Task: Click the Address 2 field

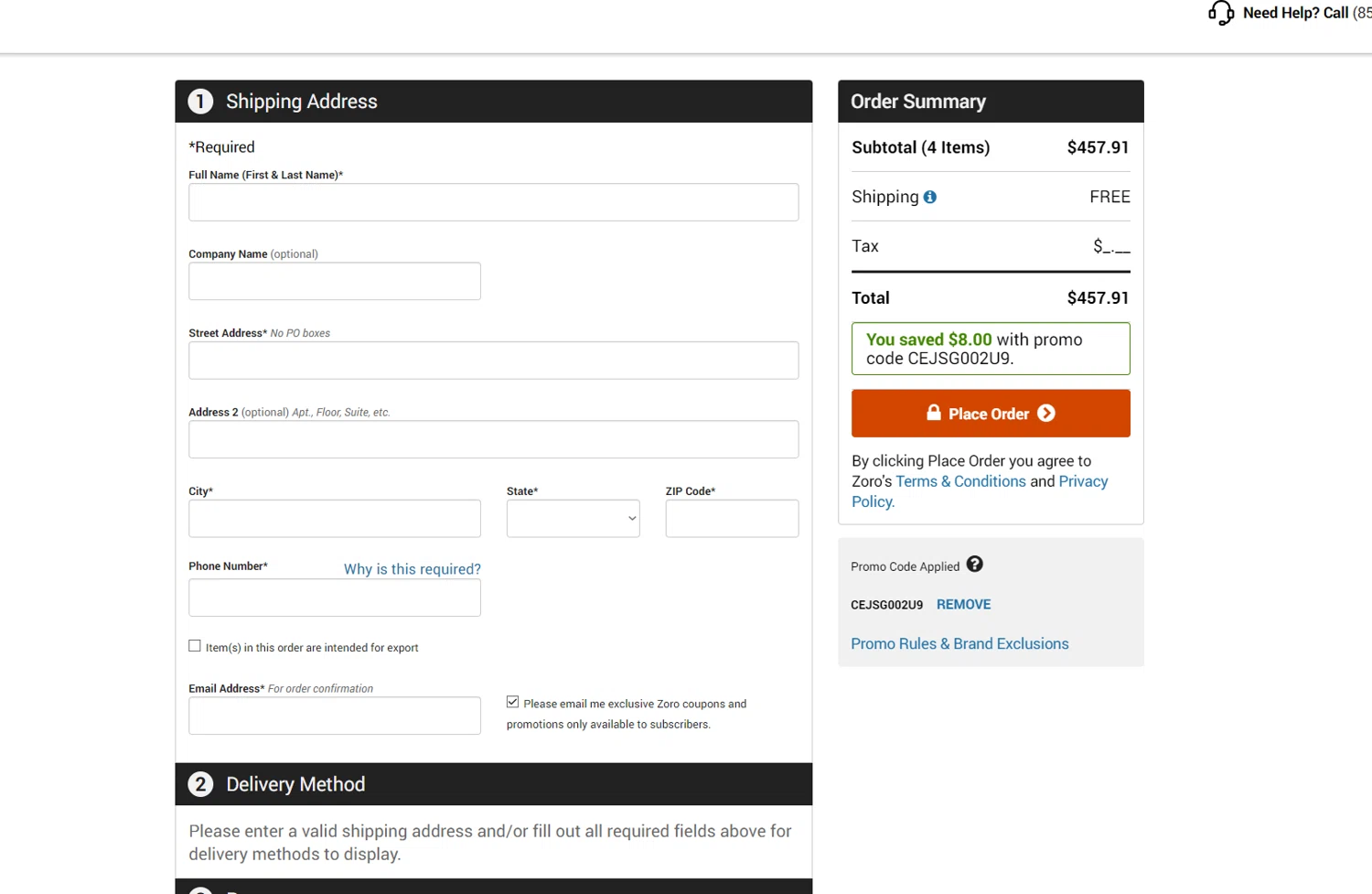Action: coord(493,440)
